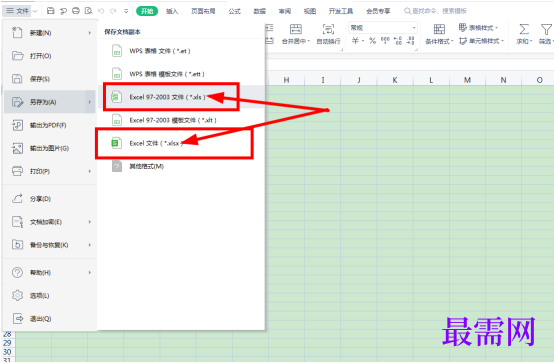Expand the 合并居中 dropdown arrow
The image size is (554, 363).
click(x=308, y=41)
